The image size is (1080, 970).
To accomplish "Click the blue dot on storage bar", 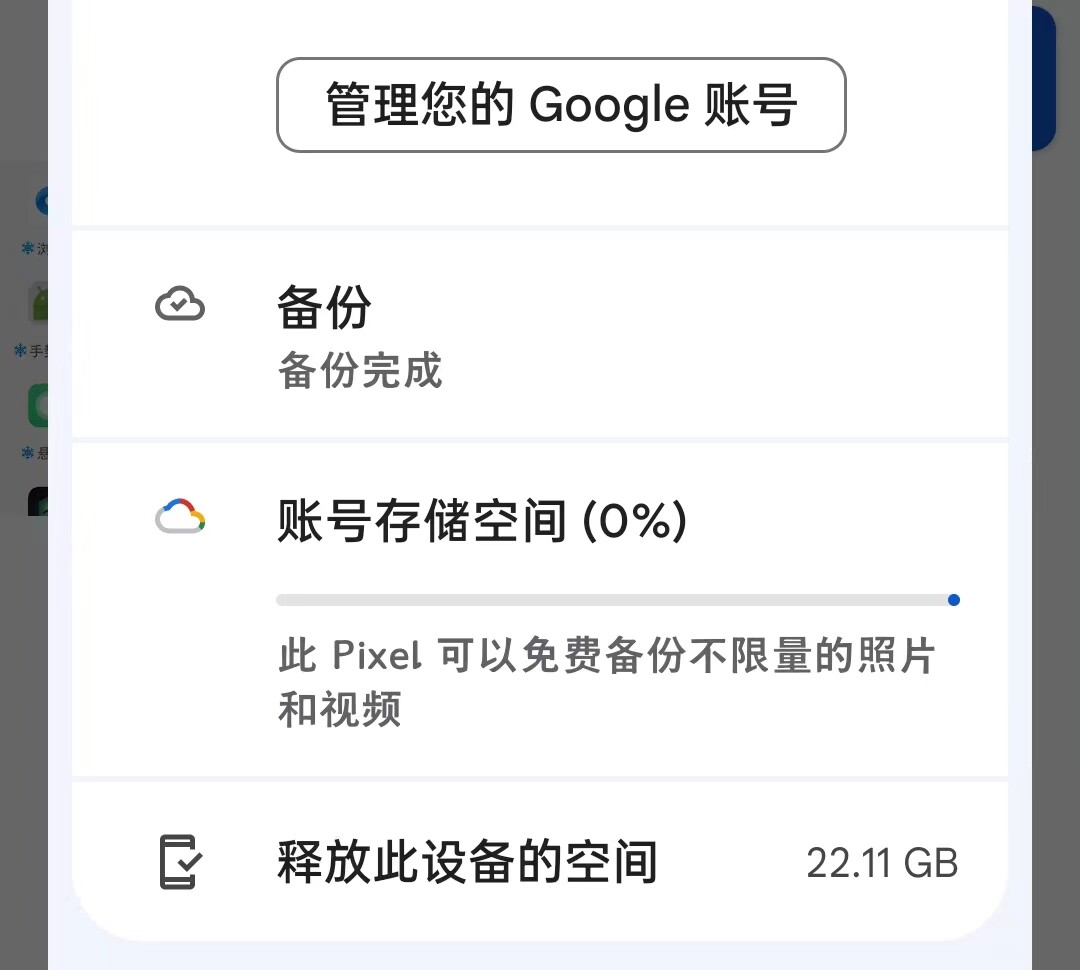I will [x=953, y=600].
